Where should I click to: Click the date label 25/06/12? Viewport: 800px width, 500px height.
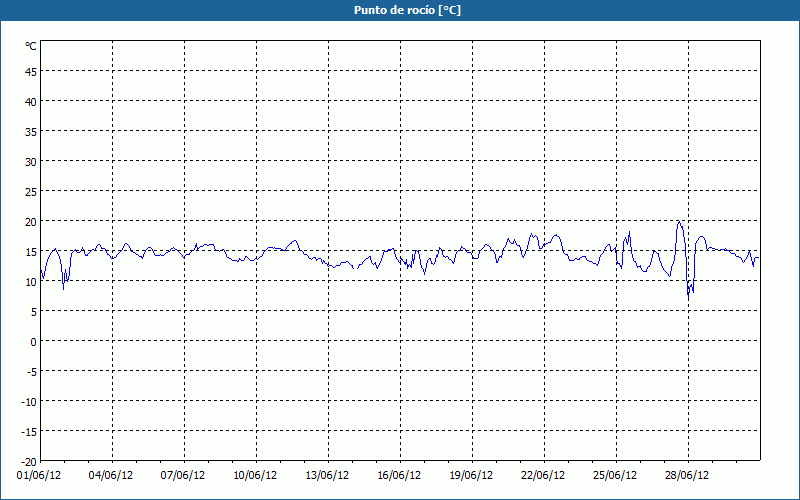click(x=615, y=476)
